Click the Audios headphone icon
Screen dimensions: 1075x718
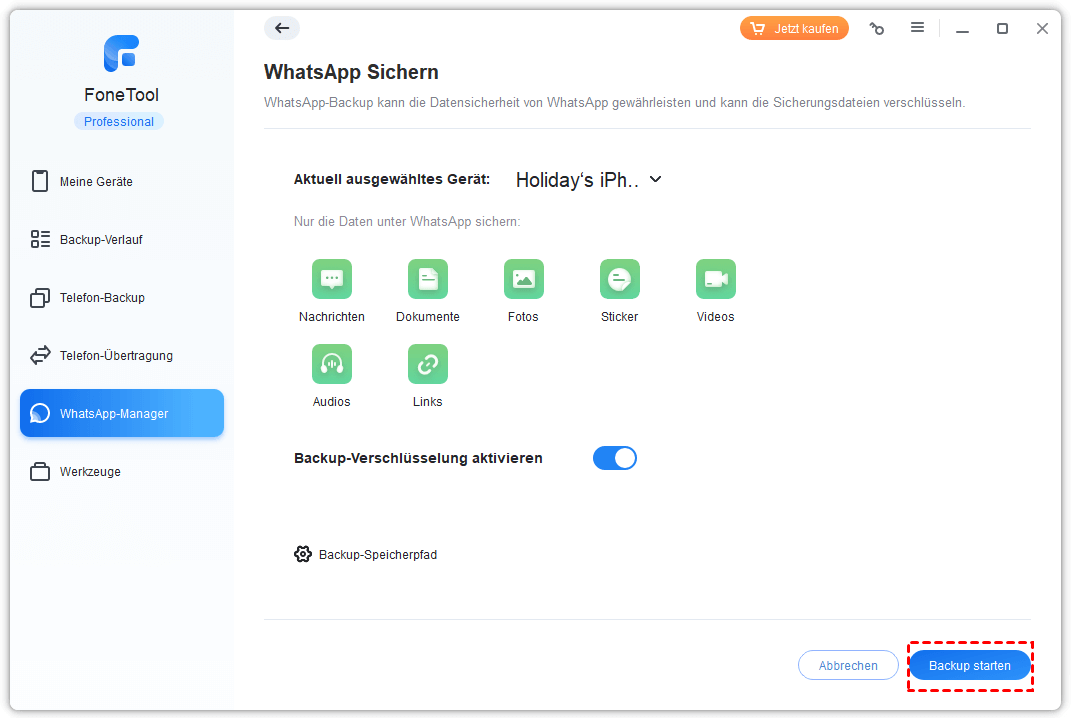[x=332, y=365]
